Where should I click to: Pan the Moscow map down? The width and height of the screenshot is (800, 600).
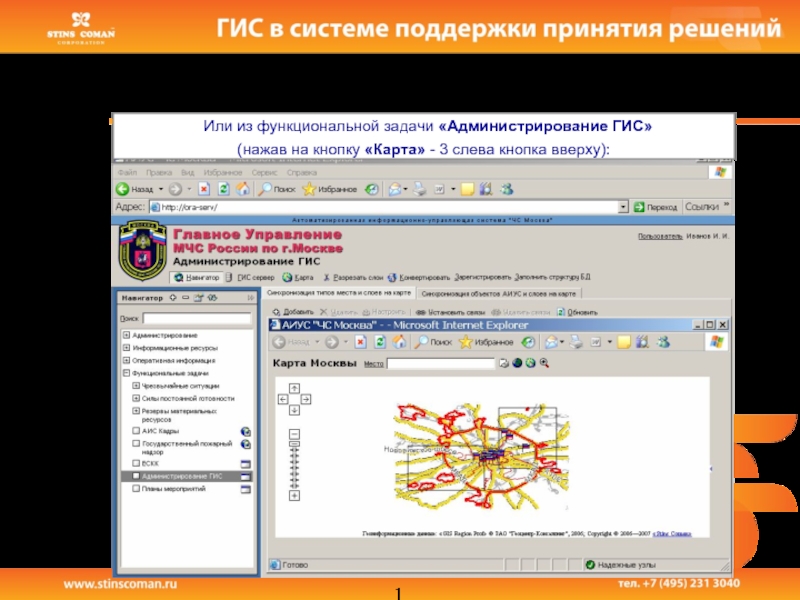(294, 410)
